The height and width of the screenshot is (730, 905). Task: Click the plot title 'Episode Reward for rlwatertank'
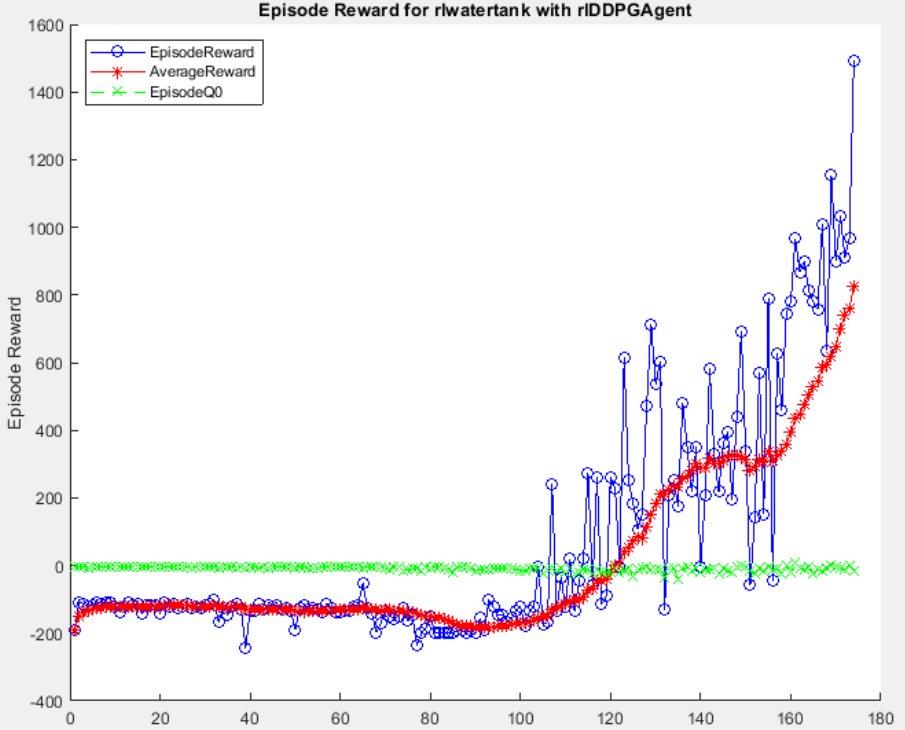474,10
